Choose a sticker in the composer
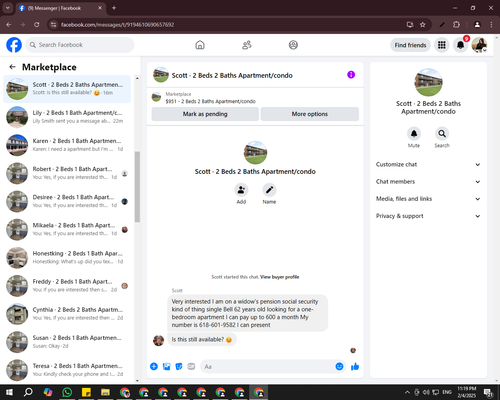The image size is (500, 400). coord(179,367)
